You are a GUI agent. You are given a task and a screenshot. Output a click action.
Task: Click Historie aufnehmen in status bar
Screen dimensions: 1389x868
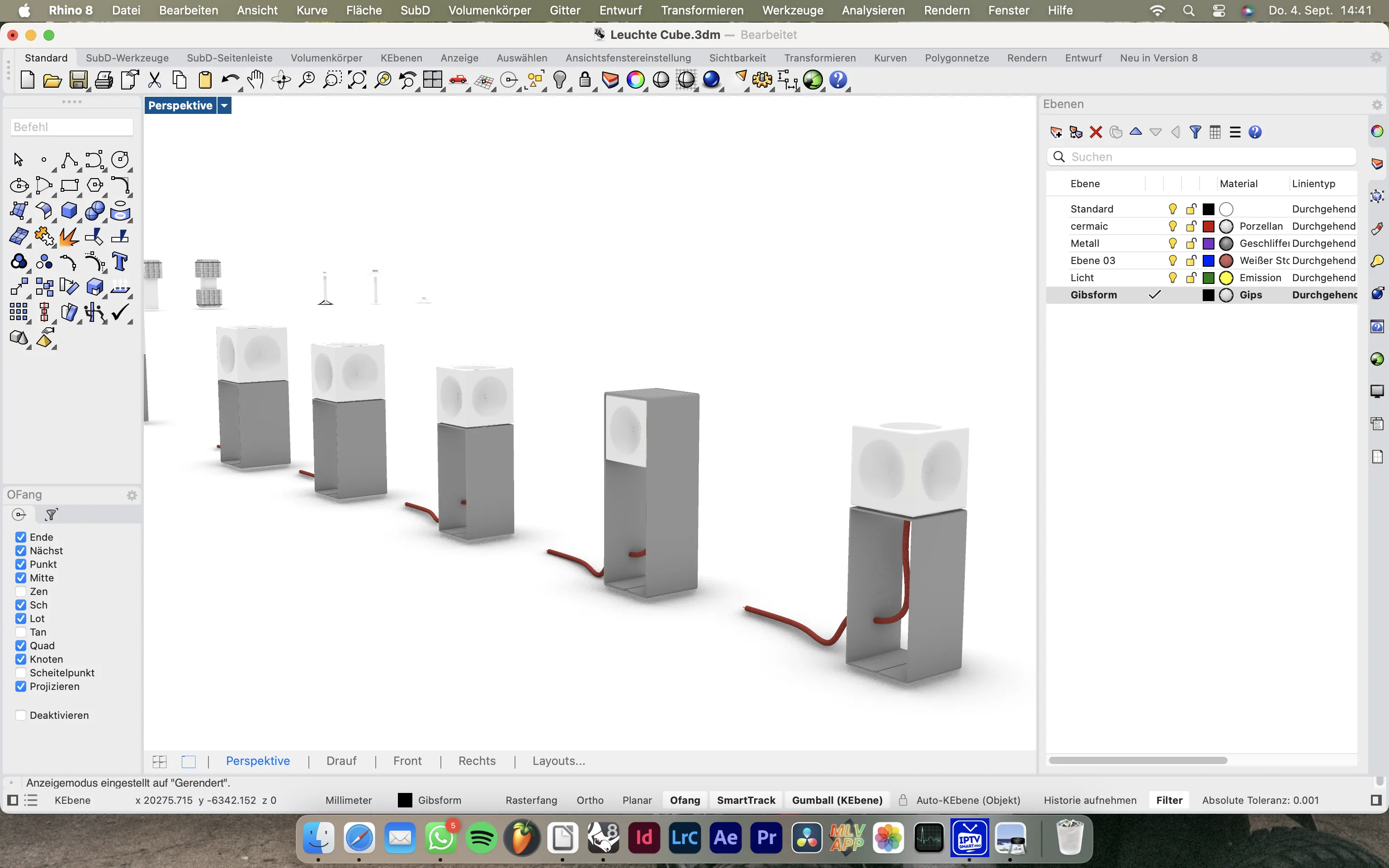coord(1090,800)
